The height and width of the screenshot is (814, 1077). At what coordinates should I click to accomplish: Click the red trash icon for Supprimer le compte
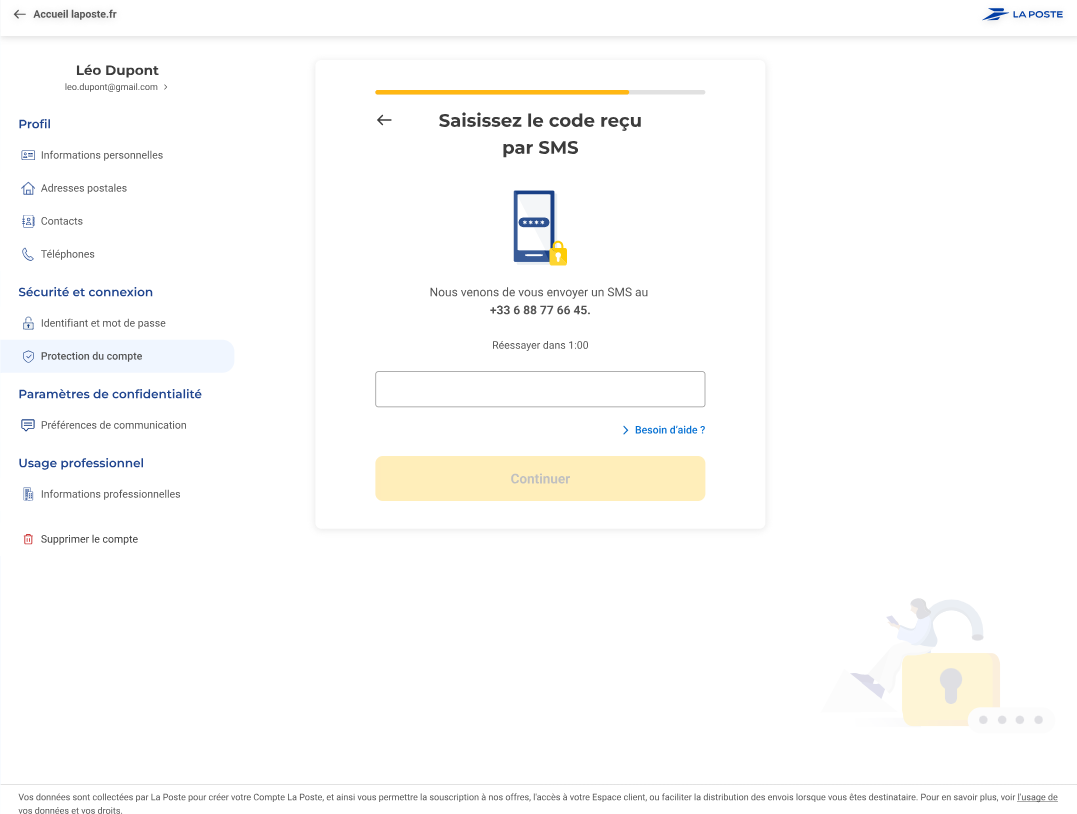[28, 539]
